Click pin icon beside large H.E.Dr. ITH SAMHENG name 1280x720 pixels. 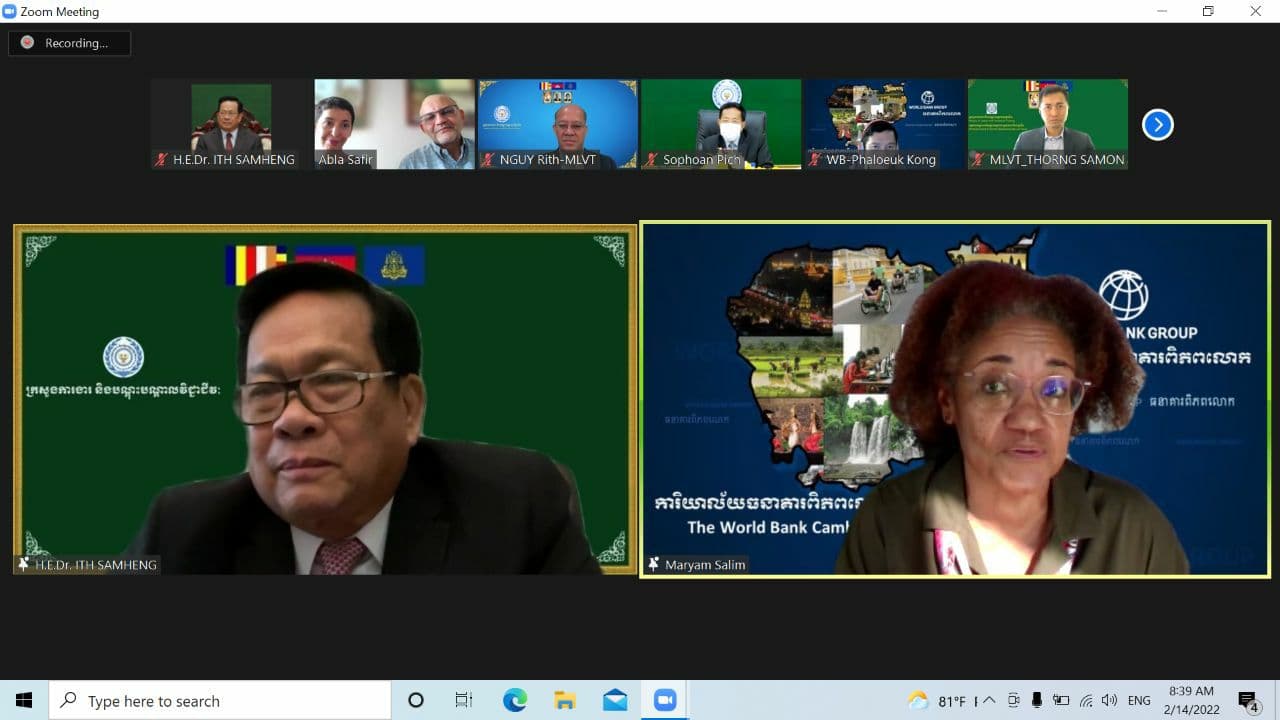tap(24, 564)
